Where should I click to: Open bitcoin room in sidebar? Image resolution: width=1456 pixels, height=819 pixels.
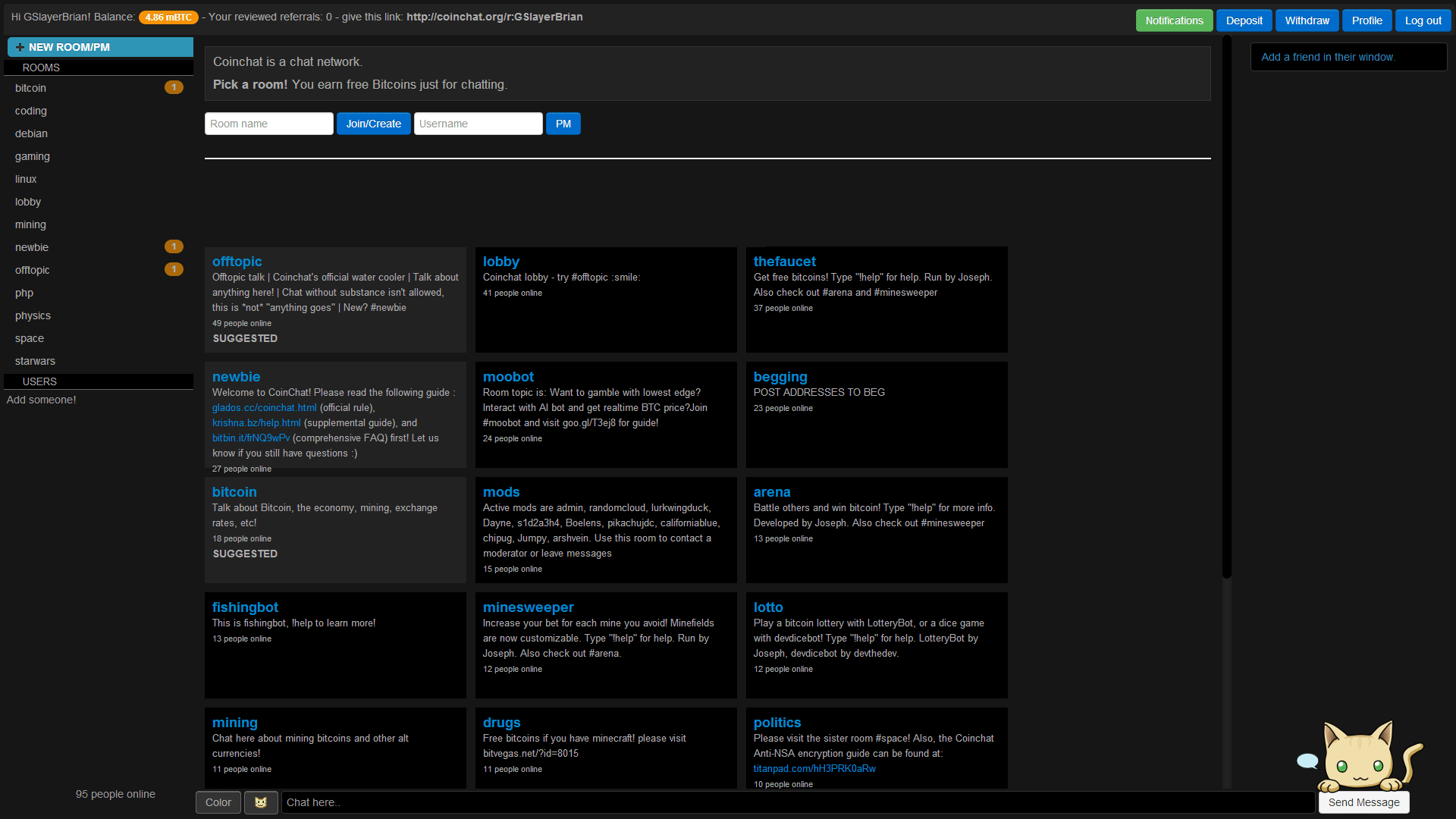tap(30, 88)
